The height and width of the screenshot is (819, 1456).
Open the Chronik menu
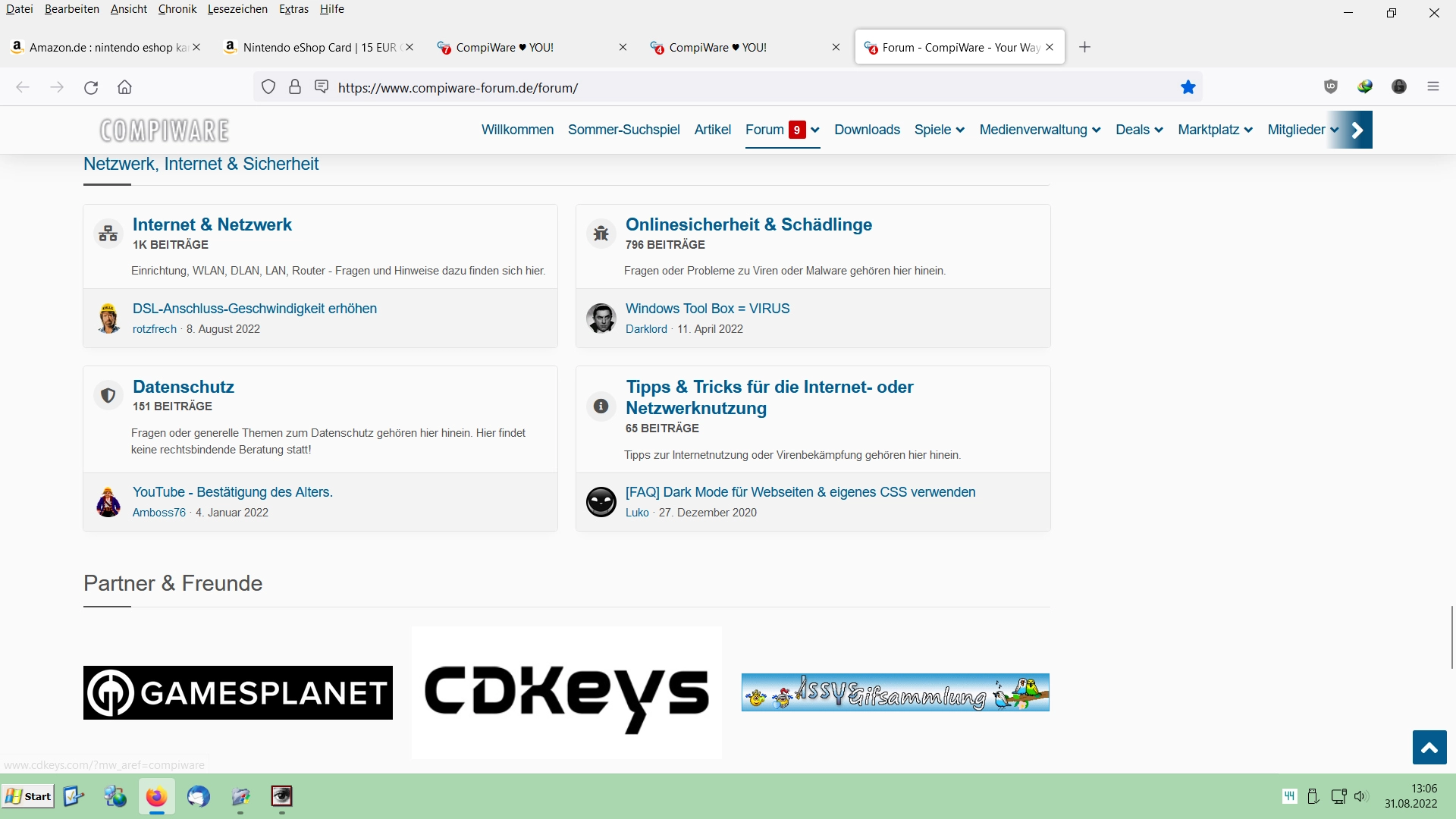click(177, 9)
